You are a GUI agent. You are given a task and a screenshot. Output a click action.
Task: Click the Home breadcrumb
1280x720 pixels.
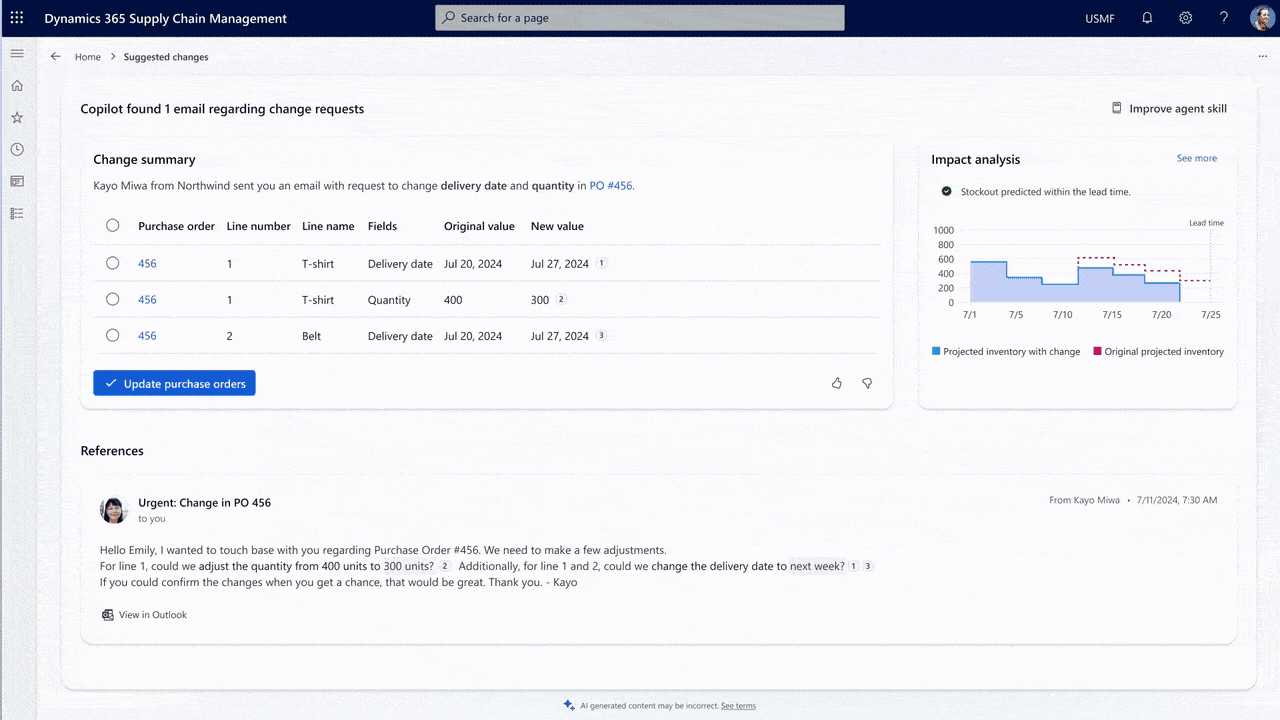coord(88,57)
